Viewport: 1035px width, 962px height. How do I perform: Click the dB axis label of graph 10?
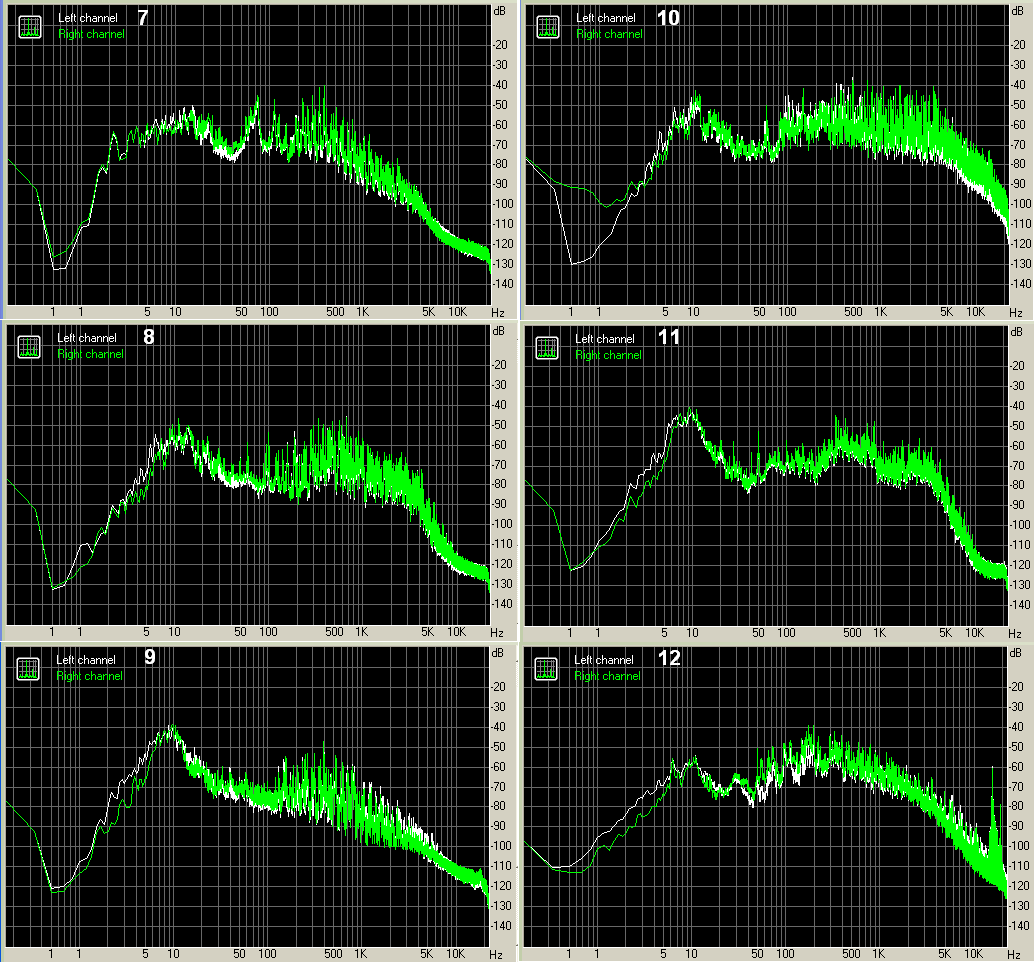[1017, 11]
